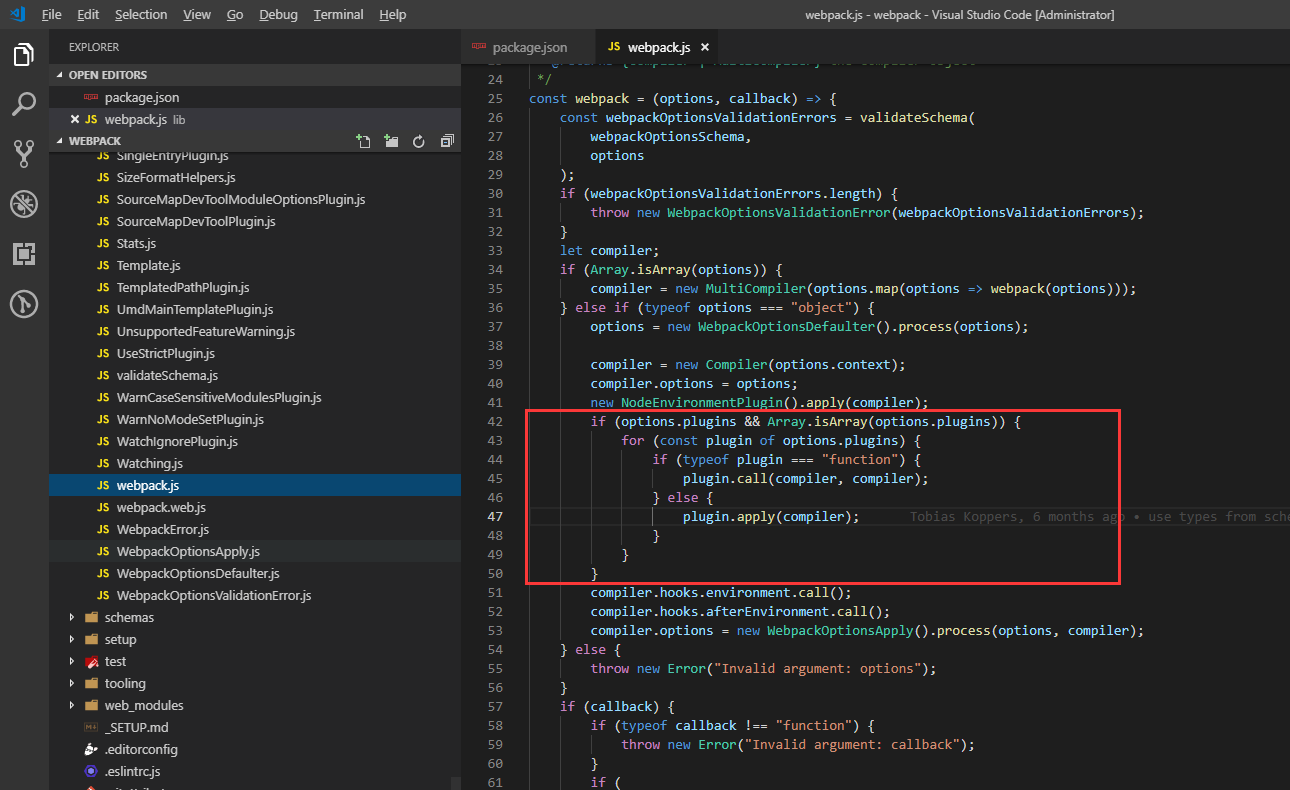The height and width of the screenshot is (790, 1290).
Task: Open WebpackOptionsApply.js in the file tree
Action: point(187,552)
